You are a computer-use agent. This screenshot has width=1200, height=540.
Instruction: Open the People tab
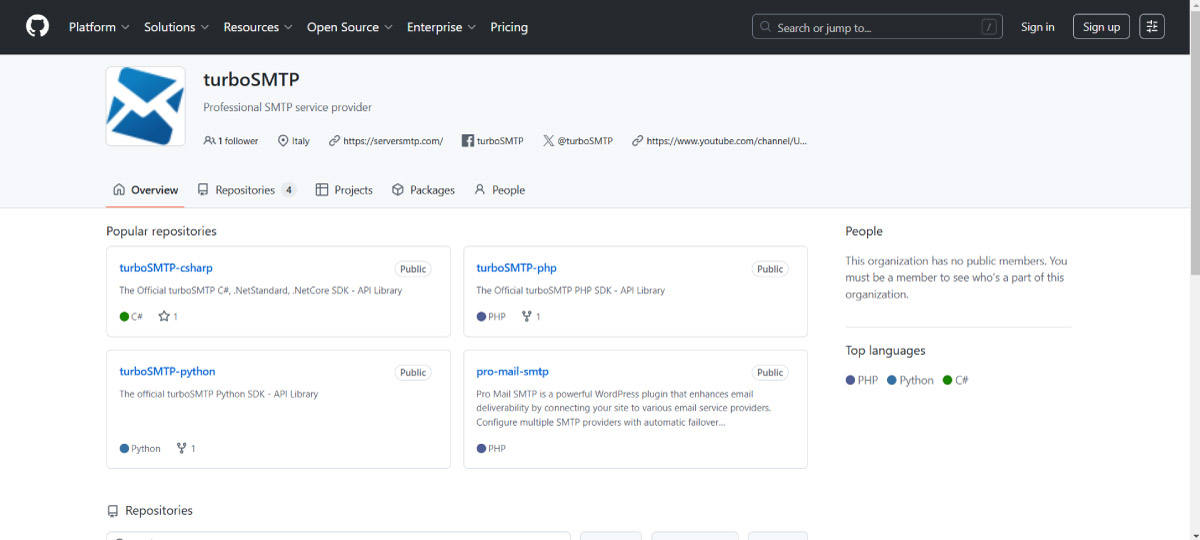coord(499,190)
